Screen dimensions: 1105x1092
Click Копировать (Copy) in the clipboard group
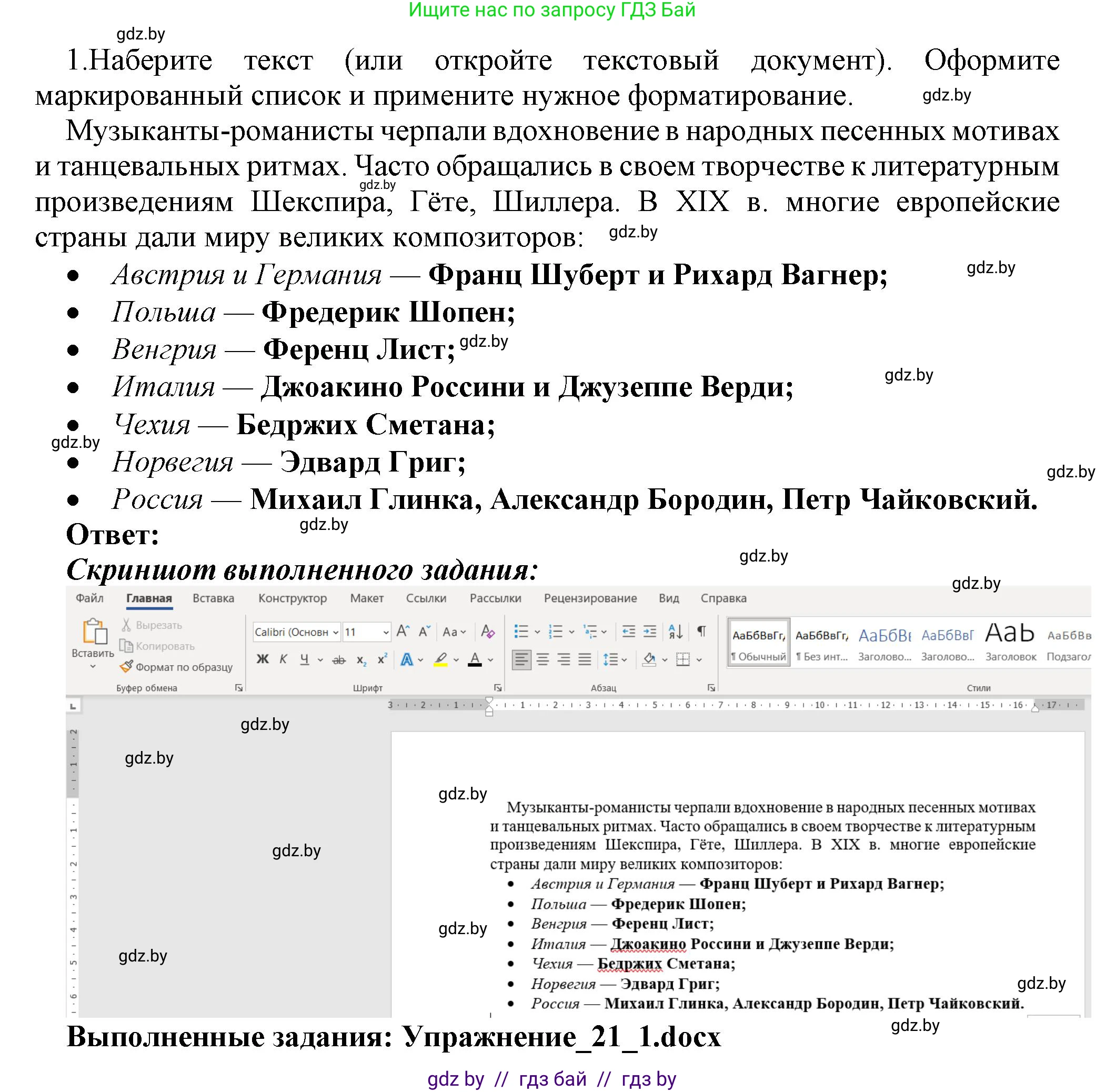(x=157, y=646)
